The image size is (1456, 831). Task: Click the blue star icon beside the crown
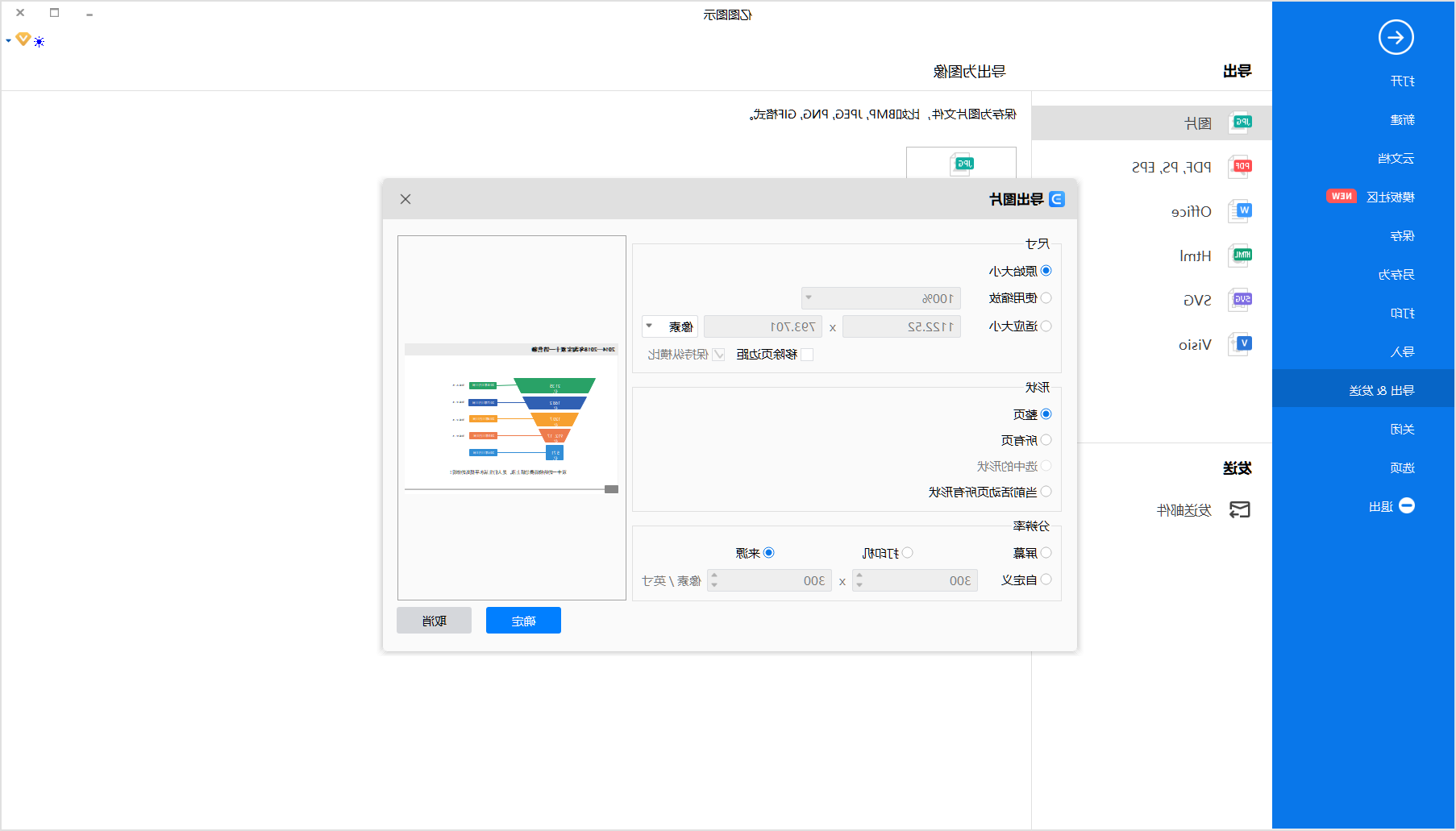click(39, 42)
